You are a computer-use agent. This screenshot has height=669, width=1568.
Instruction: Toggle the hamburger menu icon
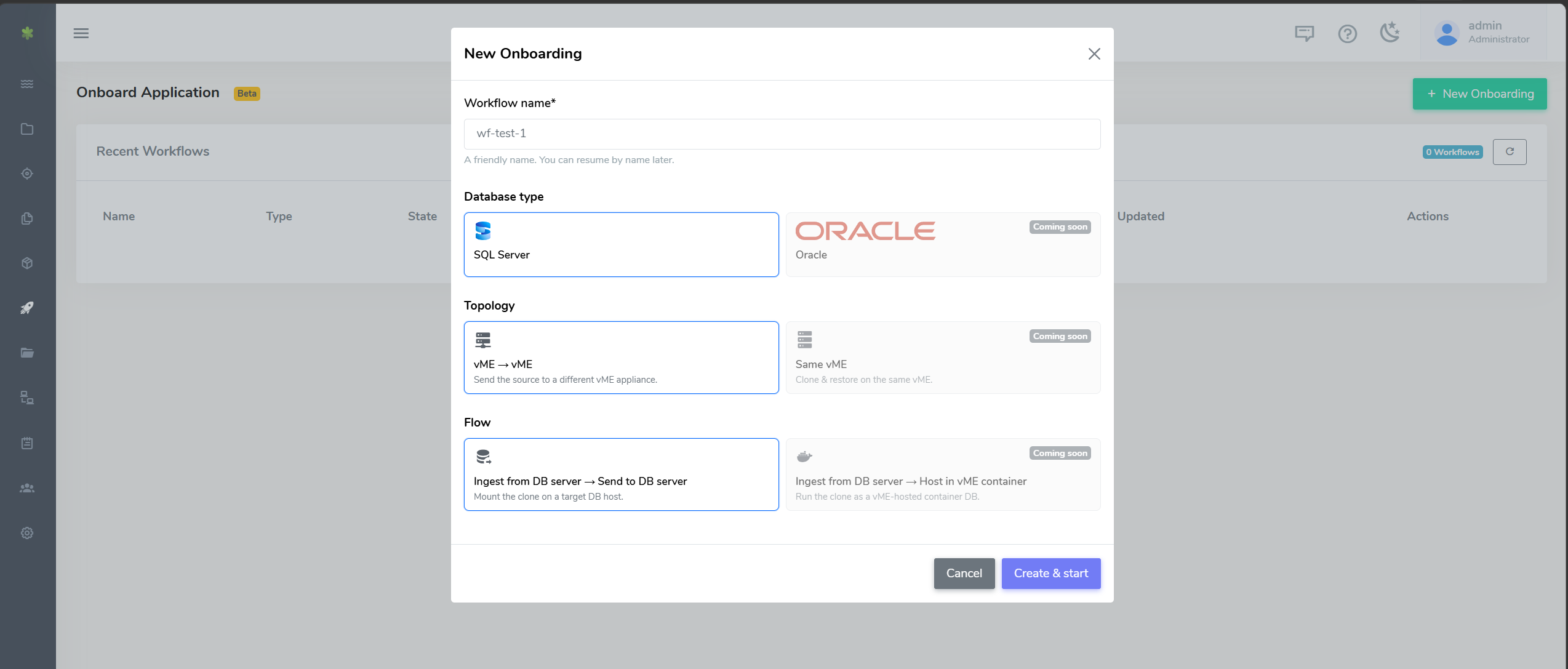[x=81, y=33]
